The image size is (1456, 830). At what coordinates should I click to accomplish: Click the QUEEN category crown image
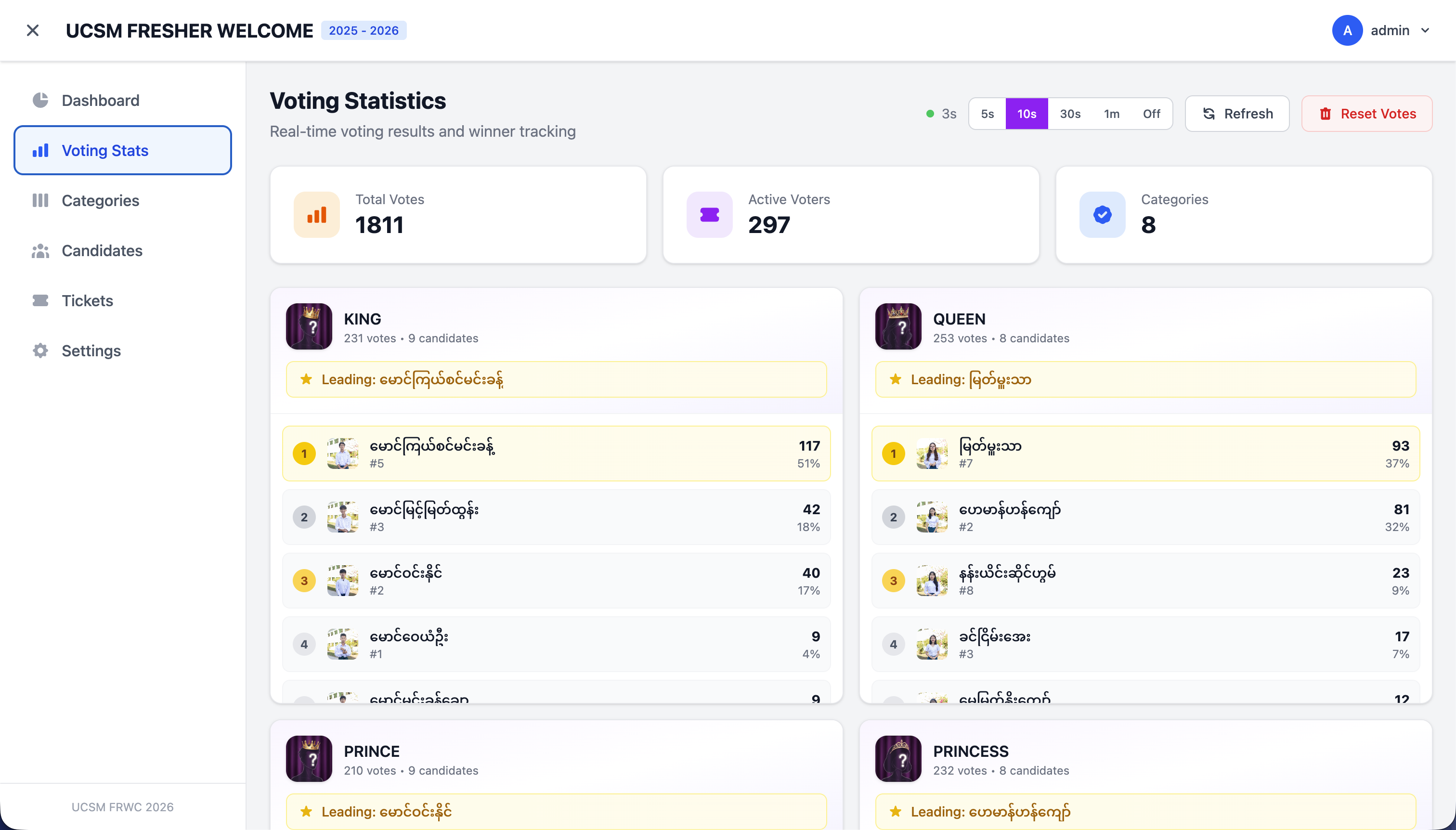[x=898, y=326]
